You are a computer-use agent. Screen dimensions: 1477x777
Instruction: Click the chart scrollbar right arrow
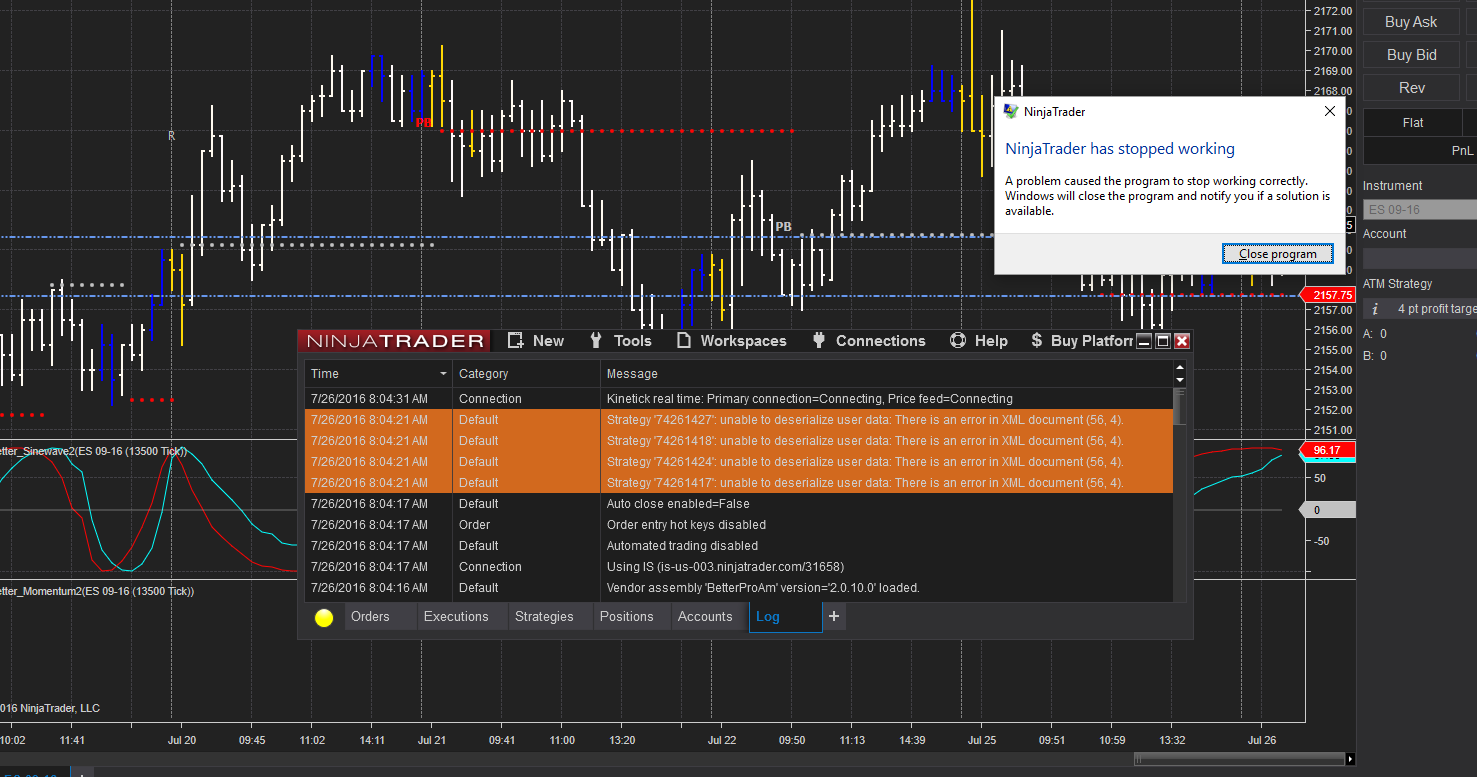pyautogui.click(x=1349, y=759)
